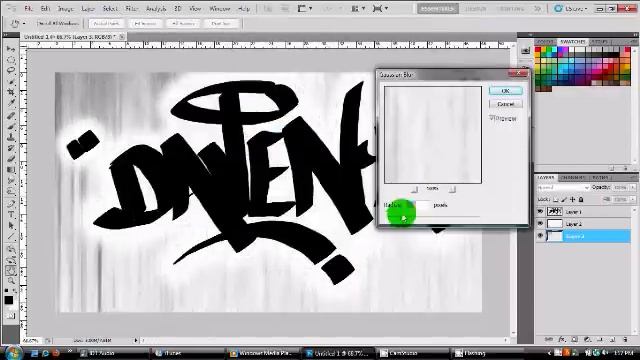Click the foreground color swatch
The image size is (640, 360).
click(x=9, y=300)
